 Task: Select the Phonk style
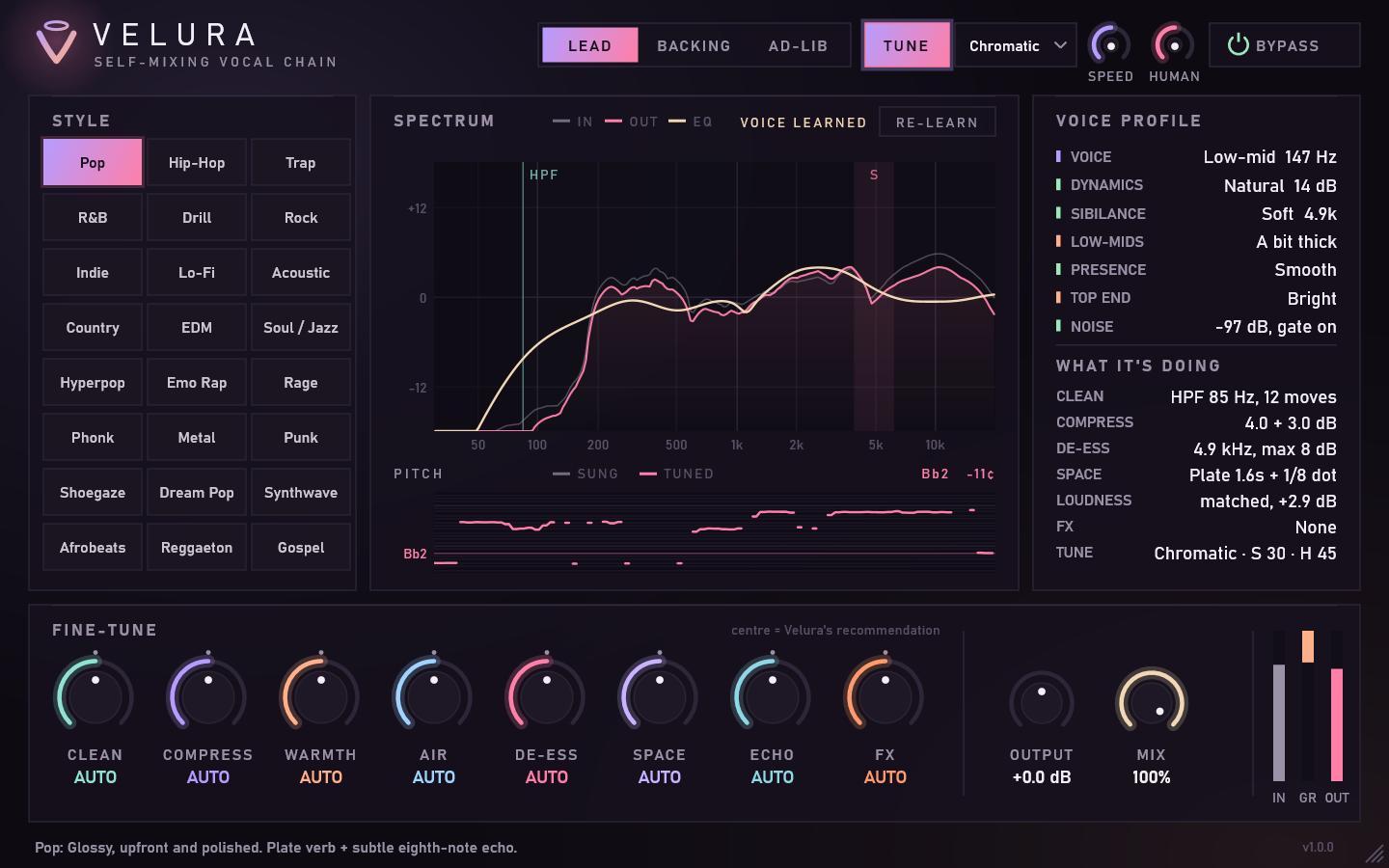[x=93, y=437]
